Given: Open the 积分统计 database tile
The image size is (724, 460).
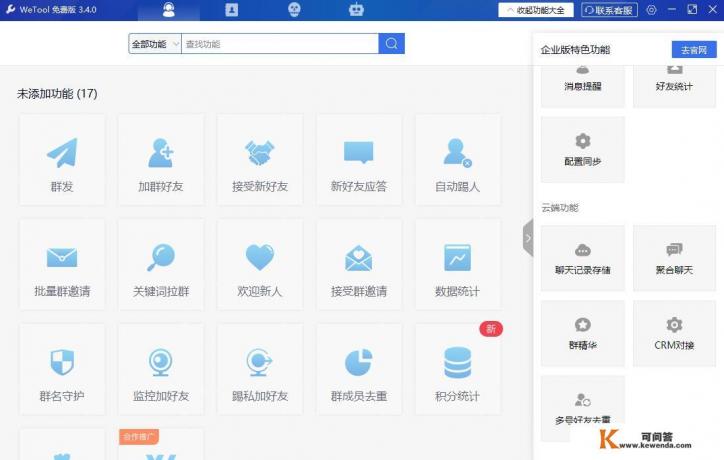Looking at the screenshot, I should 458,369.
